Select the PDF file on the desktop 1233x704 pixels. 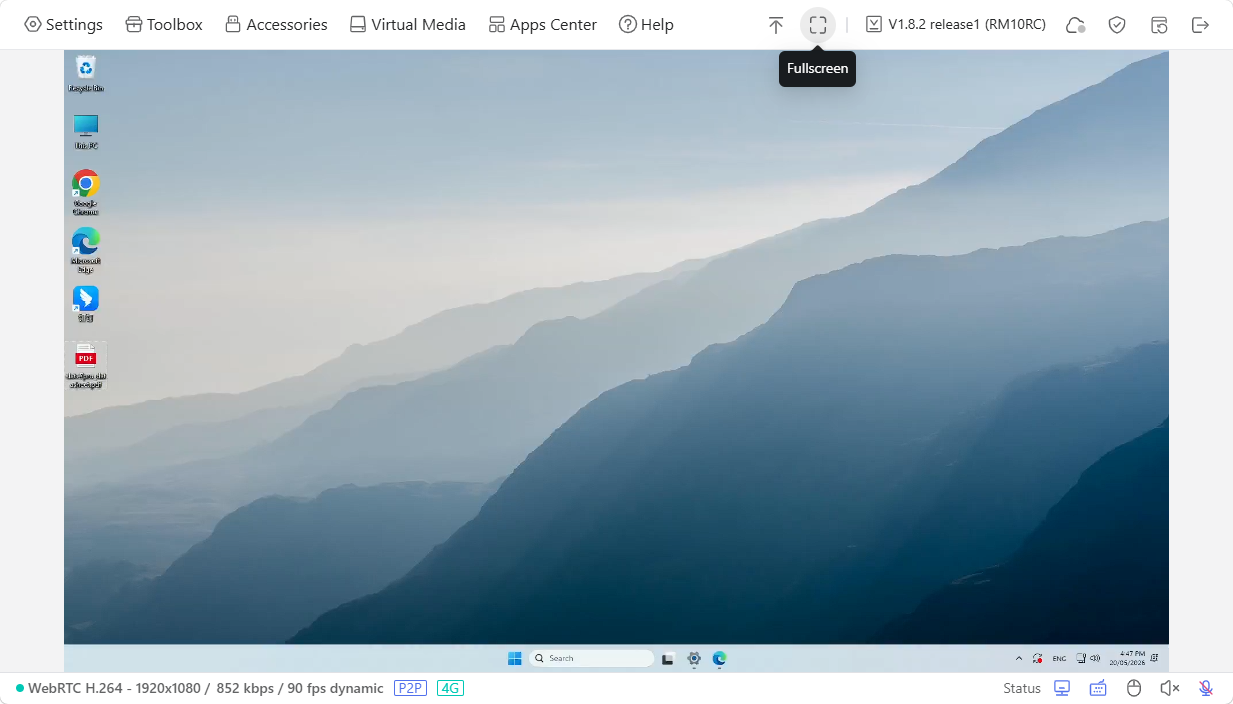86,365
